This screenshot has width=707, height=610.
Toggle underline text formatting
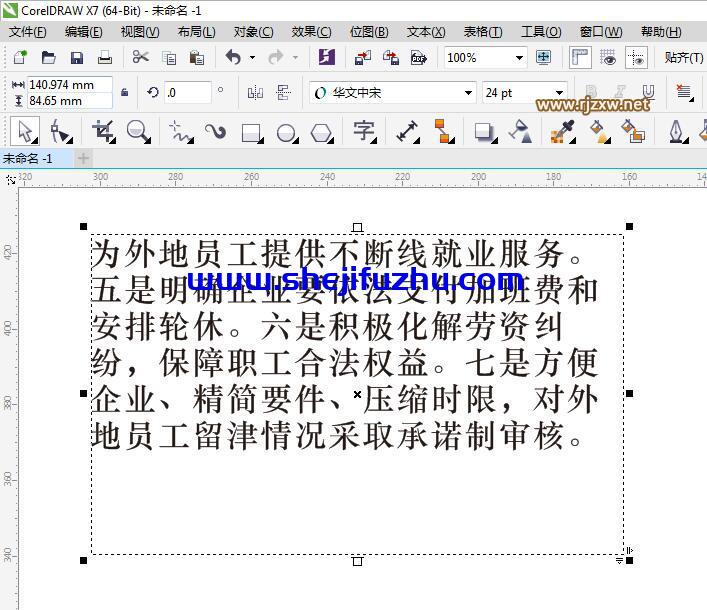(648, 92)
